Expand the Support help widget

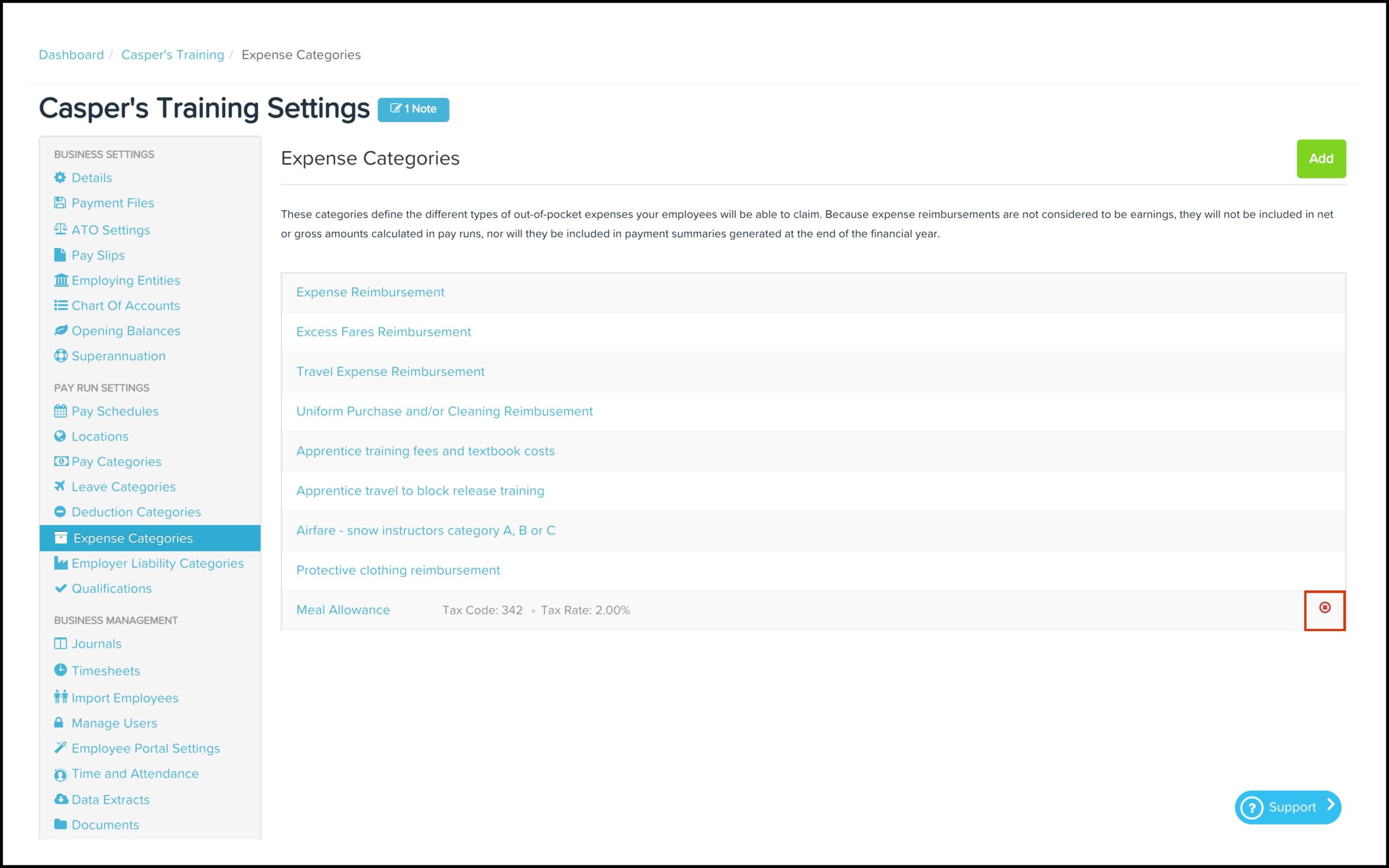click(1287, 807)
